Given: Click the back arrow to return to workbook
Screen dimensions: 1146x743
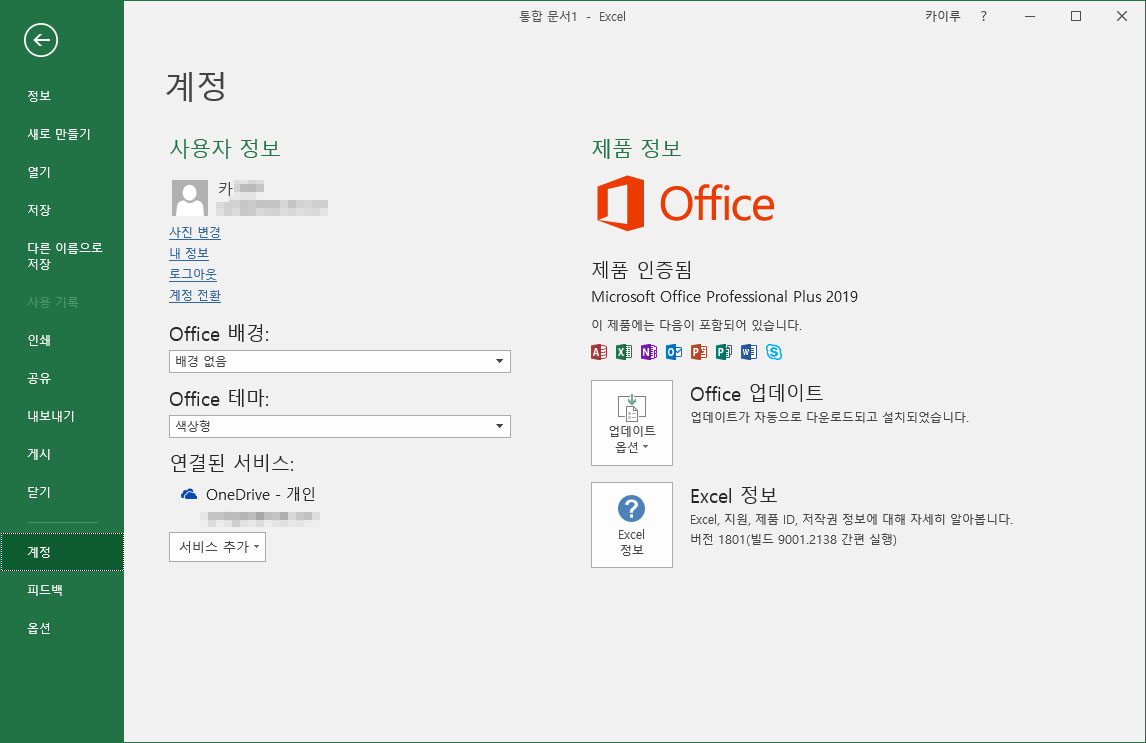Looking at the screenshot, I should point(41,40).
